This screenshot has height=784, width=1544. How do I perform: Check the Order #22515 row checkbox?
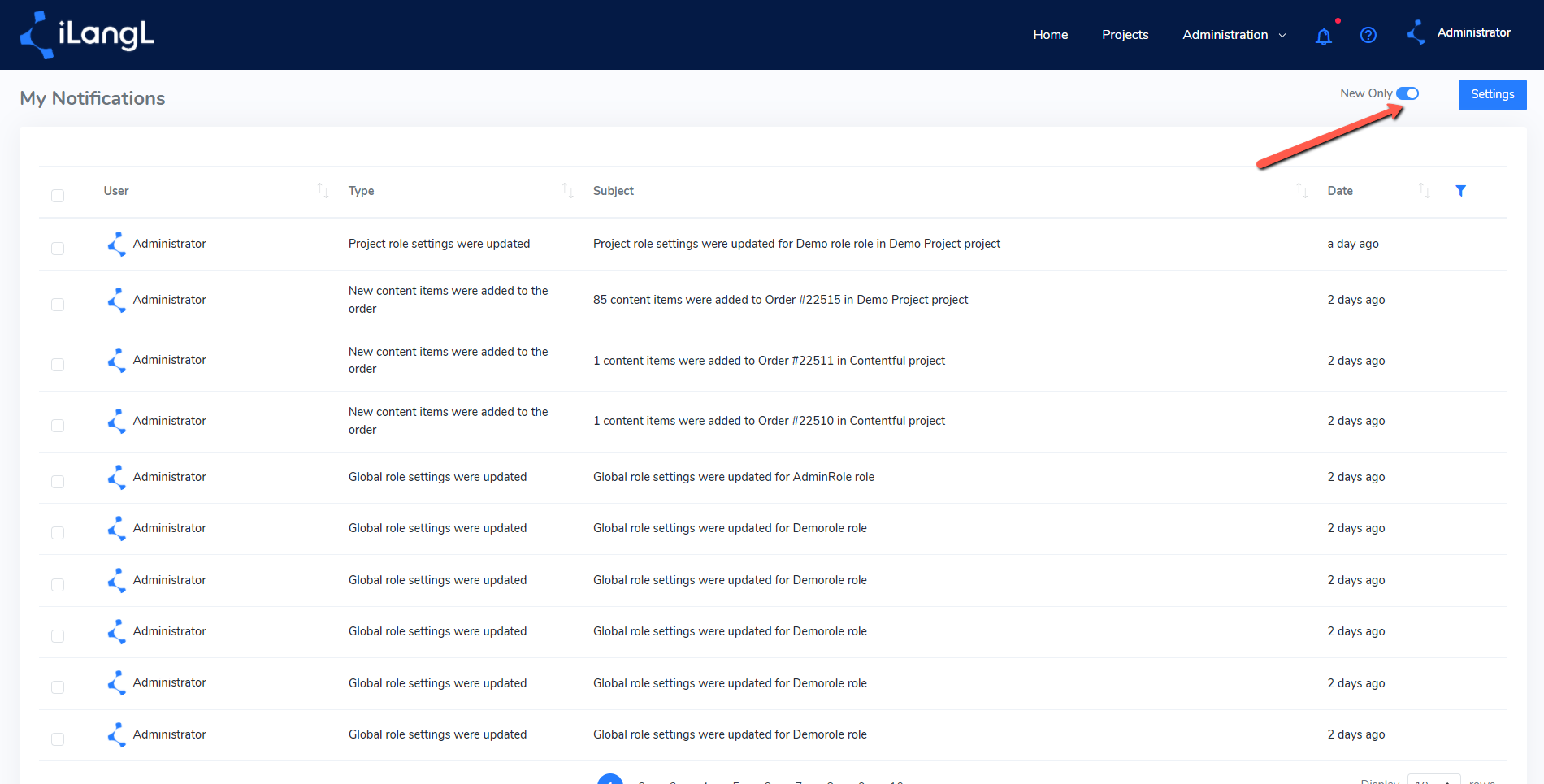58,305
